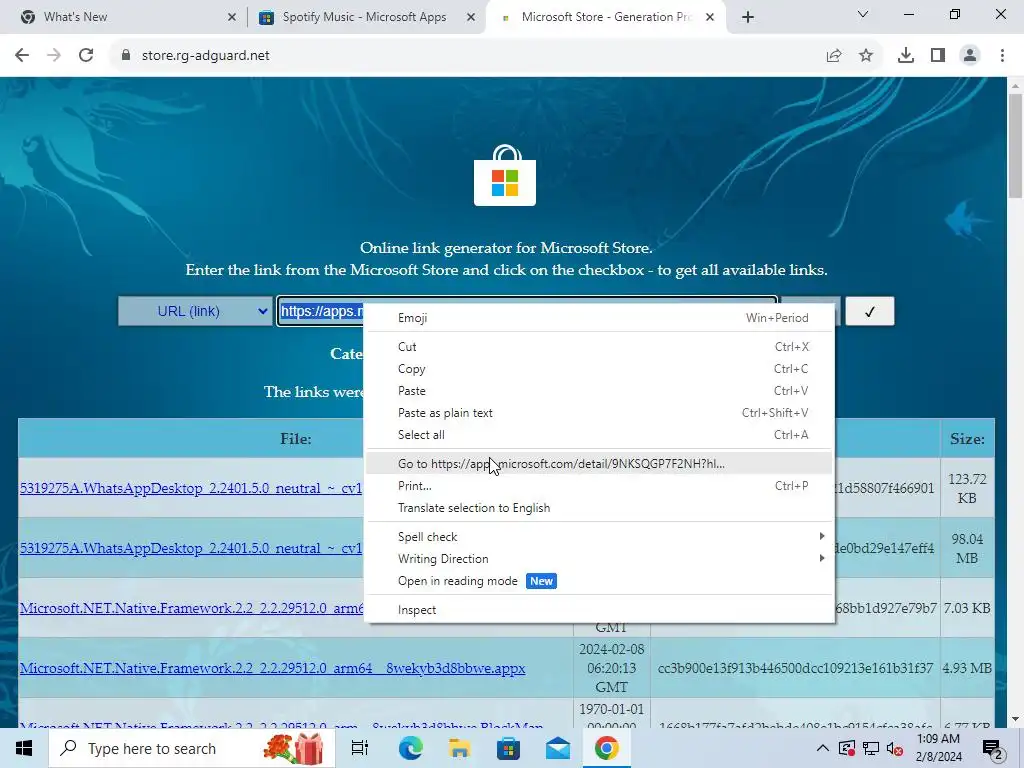
Task: Click the checkmark button to generate links
Action: click(x=869, y=312)
